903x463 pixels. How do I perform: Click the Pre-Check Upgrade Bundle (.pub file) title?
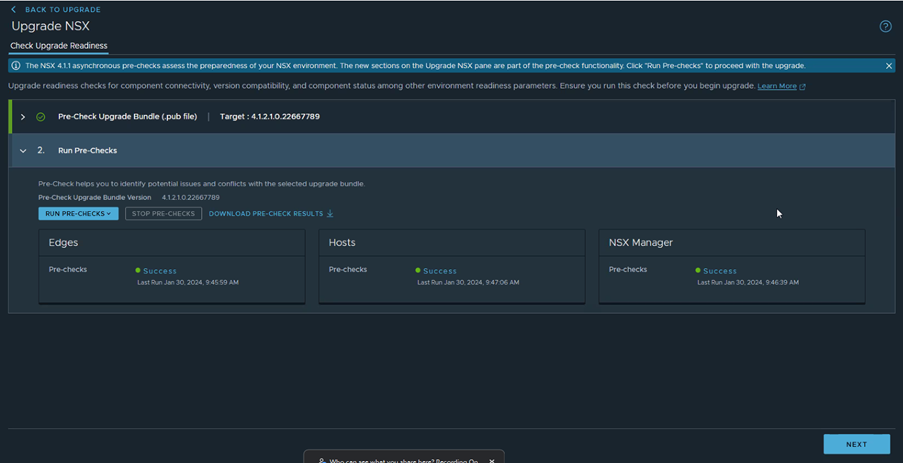(x=127, y=116)
